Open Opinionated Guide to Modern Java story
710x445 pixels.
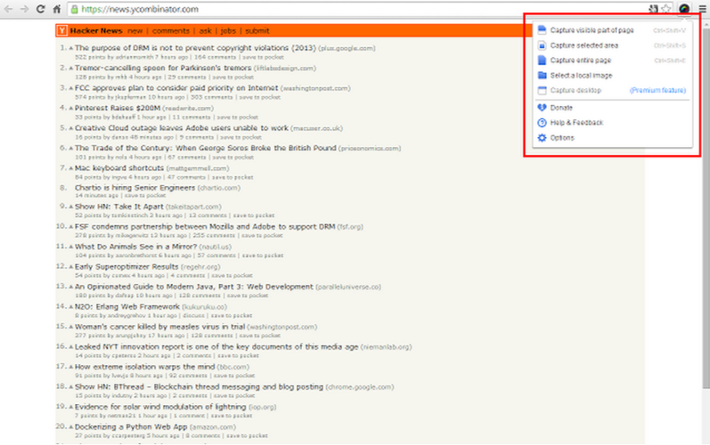tap(194, 287)
